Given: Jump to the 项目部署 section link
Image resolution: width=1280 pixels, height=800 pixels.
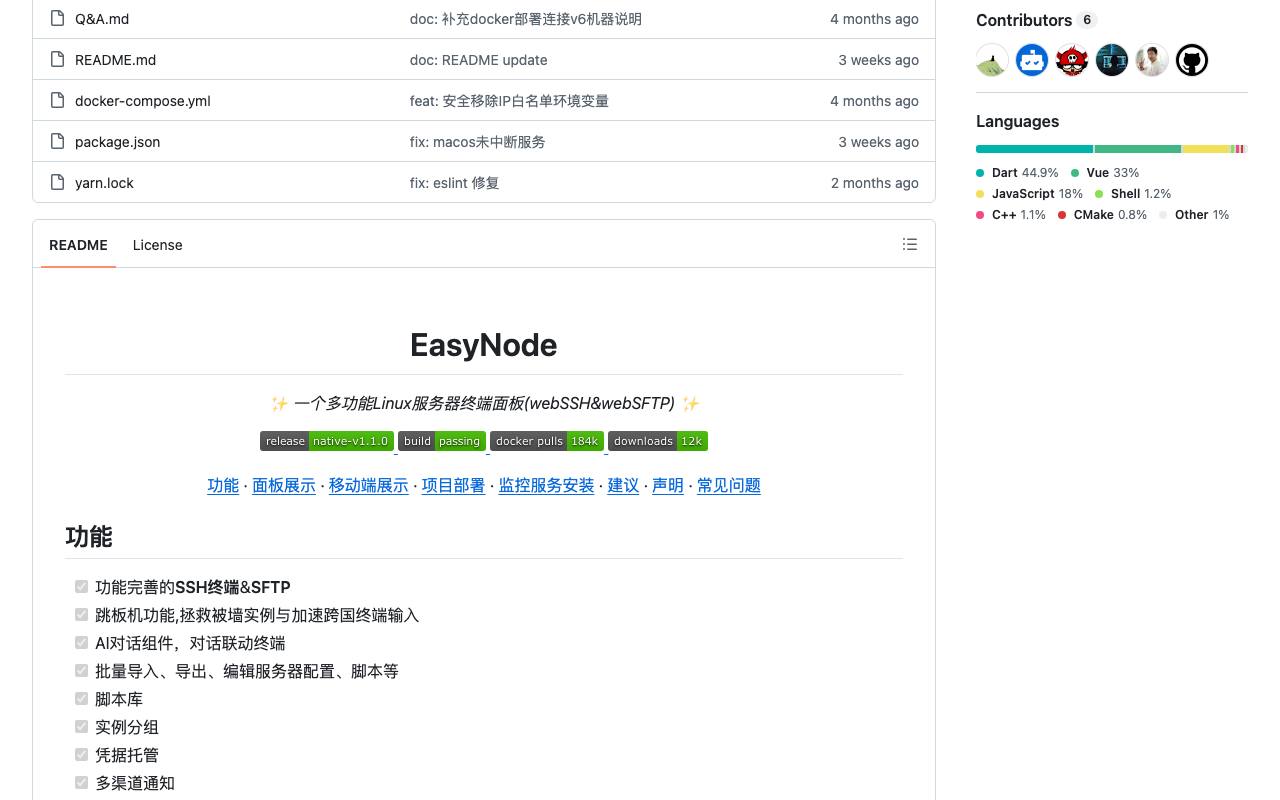Looking at the screenshot, I should (x=453, y=485).
